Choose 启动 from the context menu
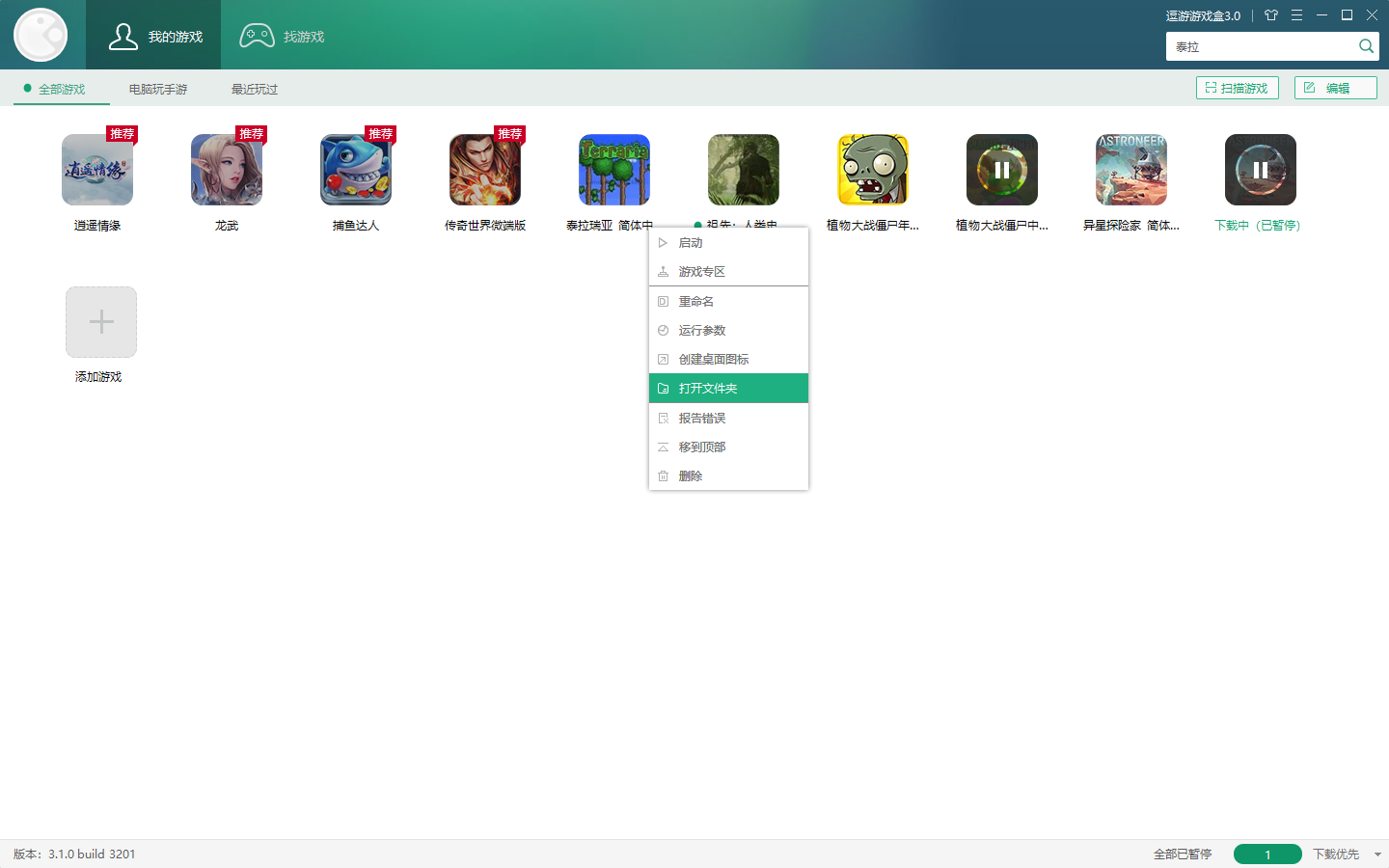This screenshot has height=868, width=1389. [728, 243]
